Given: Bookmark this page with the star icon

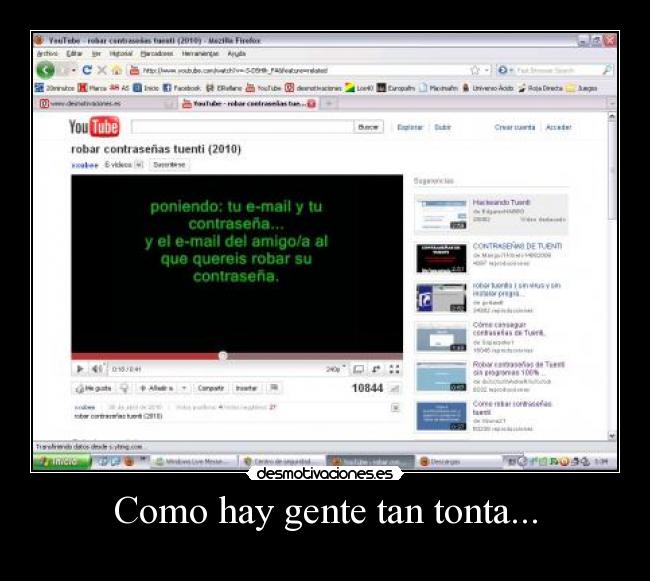Looking at the screenshot, I should 475,70.
